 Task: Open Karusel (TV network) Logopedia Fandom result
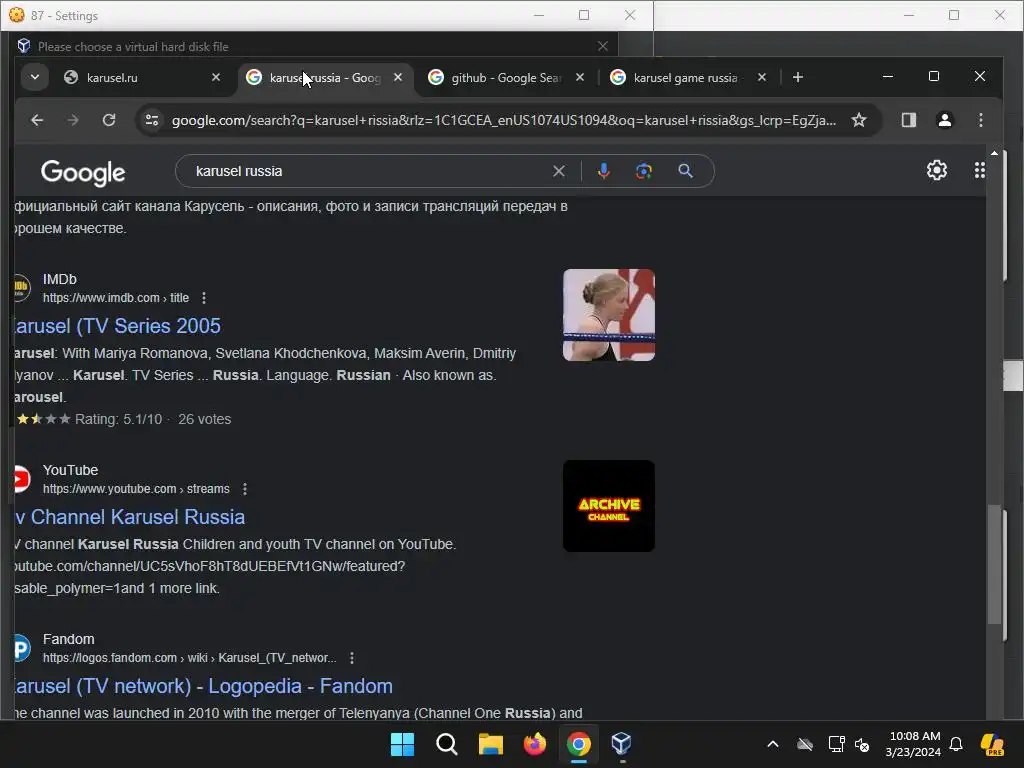click(x=204, y=686)
